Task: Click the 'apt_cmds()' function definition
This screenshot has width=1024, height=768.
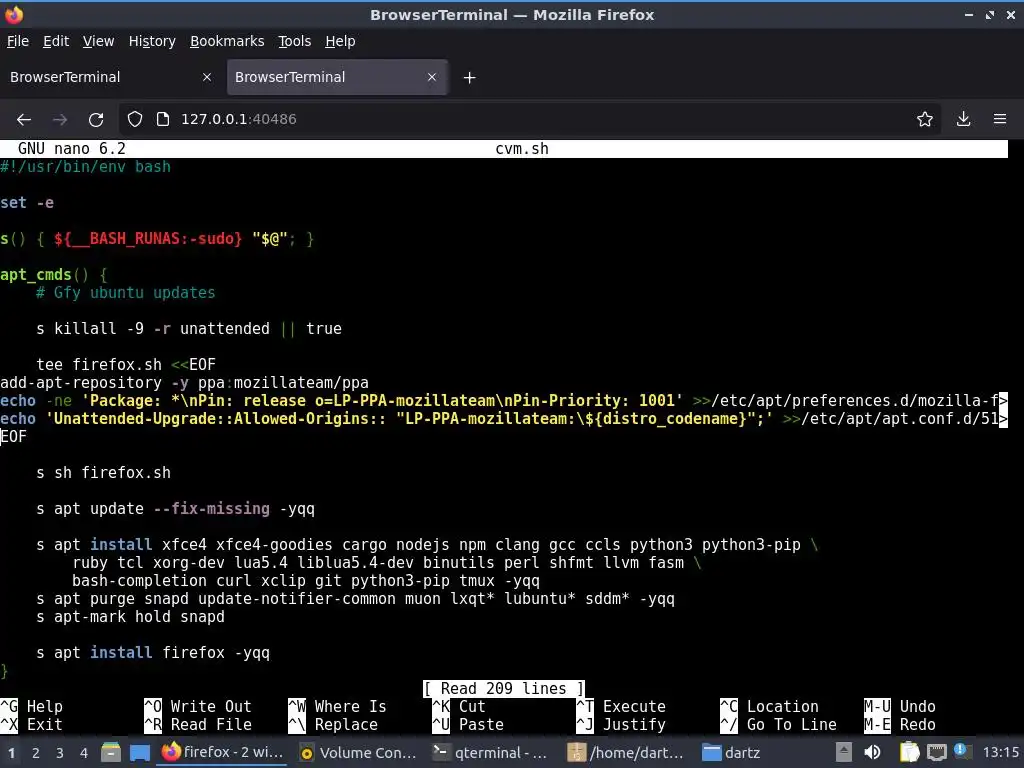Action: pos(54,275)
